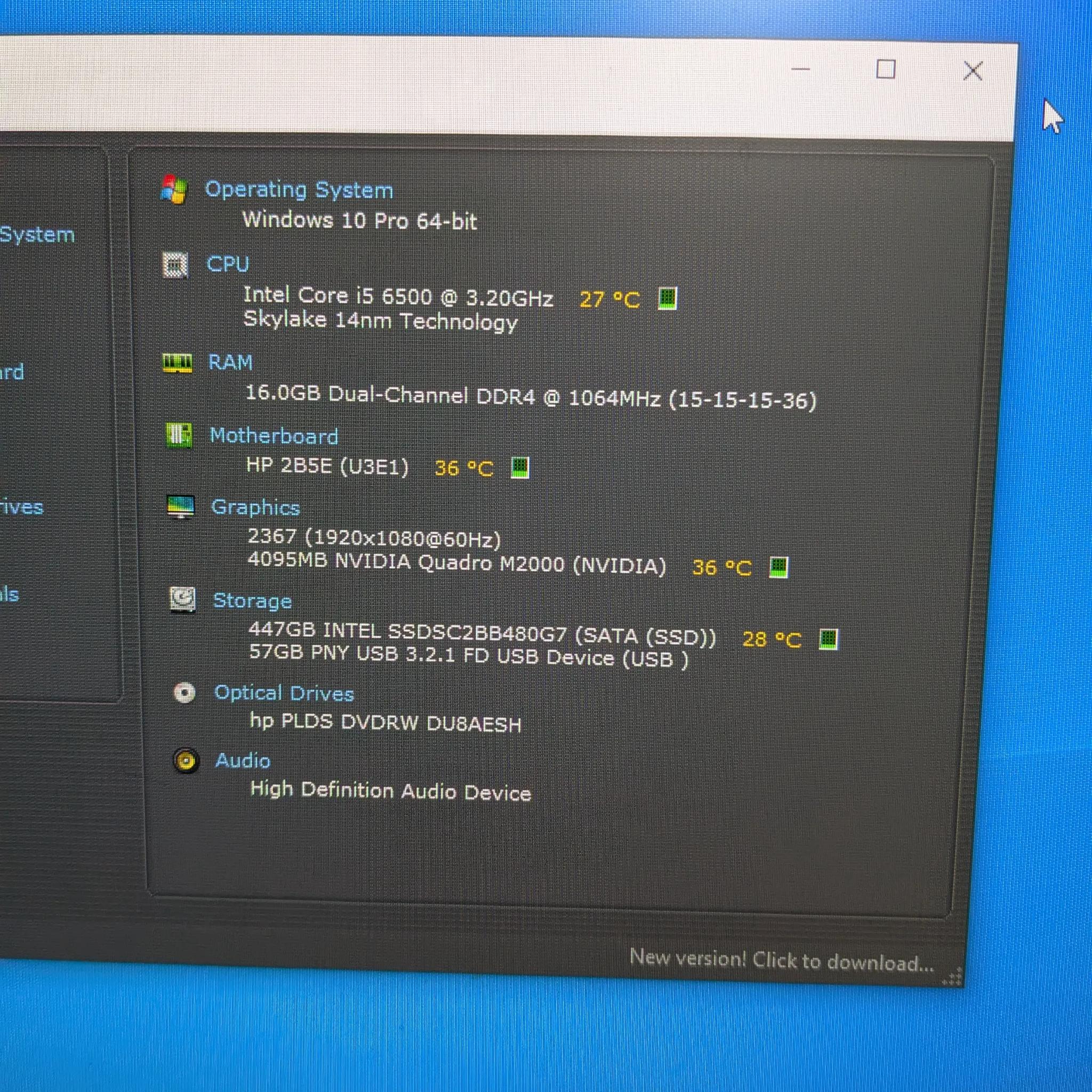This screenshot has height=1092, width=1092.
Task: Click '16.0GB Dual-Channel DDR4' RAM text
Action: pos(390,395)
